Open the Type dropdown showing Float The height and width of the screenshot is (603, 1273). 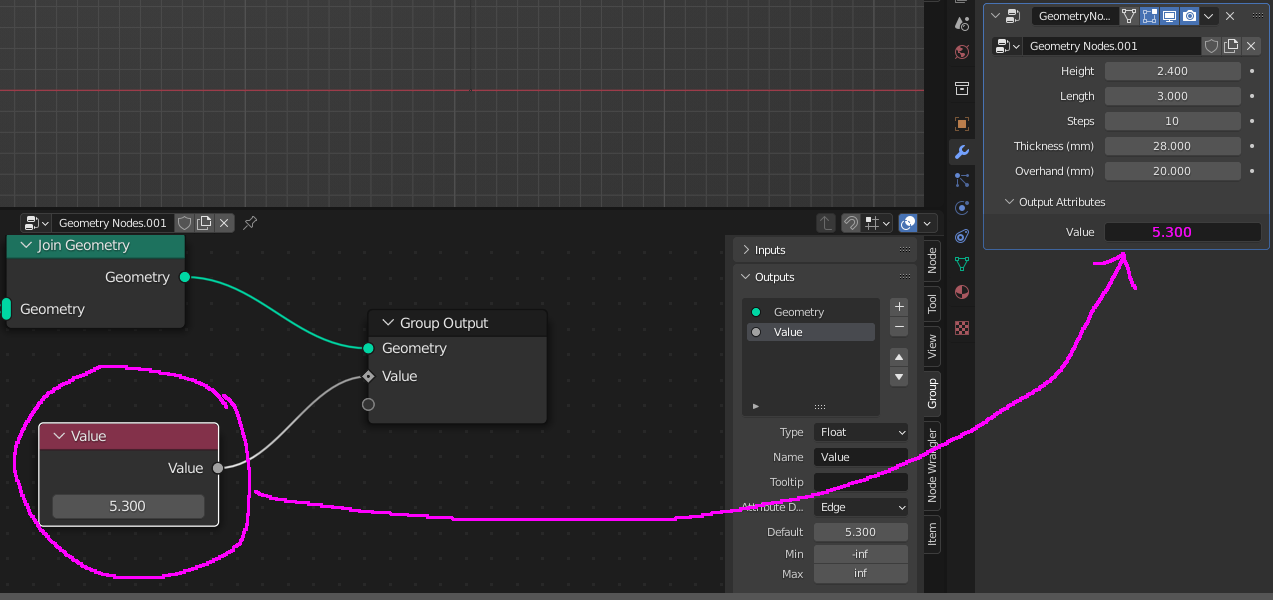click(861, 432)
